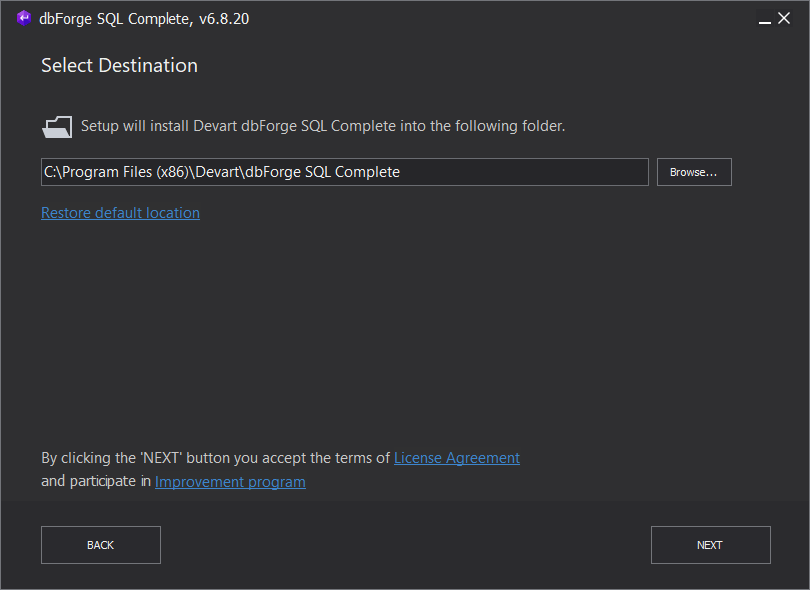The height and width of the screenshot is (590, 810).
Task: Click the 'Setup will install Devart dbForge' text
Action: [x=323, y=126]
